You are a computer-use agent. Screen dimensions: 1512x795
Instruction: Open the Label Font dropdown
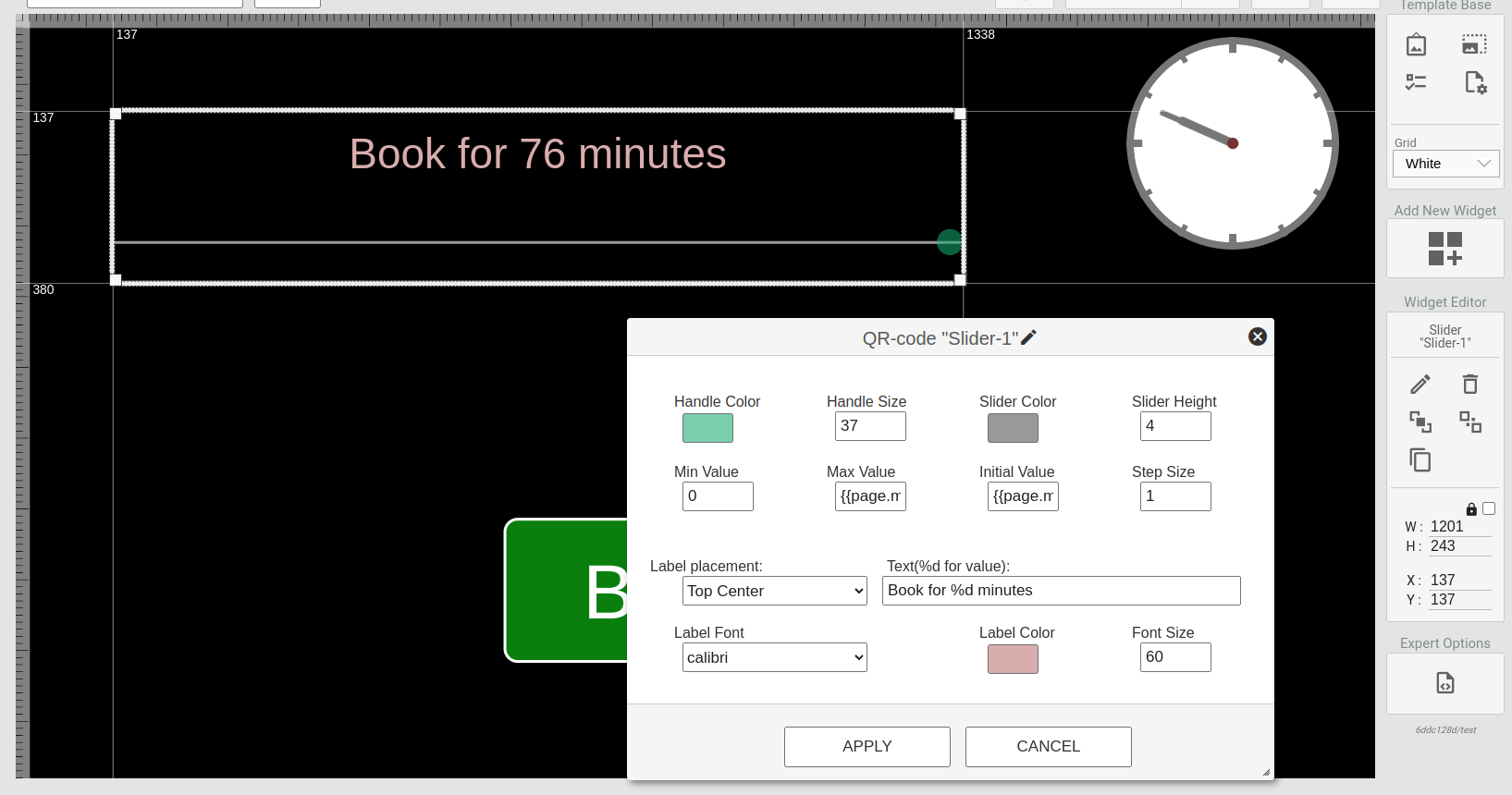(775, 657)
